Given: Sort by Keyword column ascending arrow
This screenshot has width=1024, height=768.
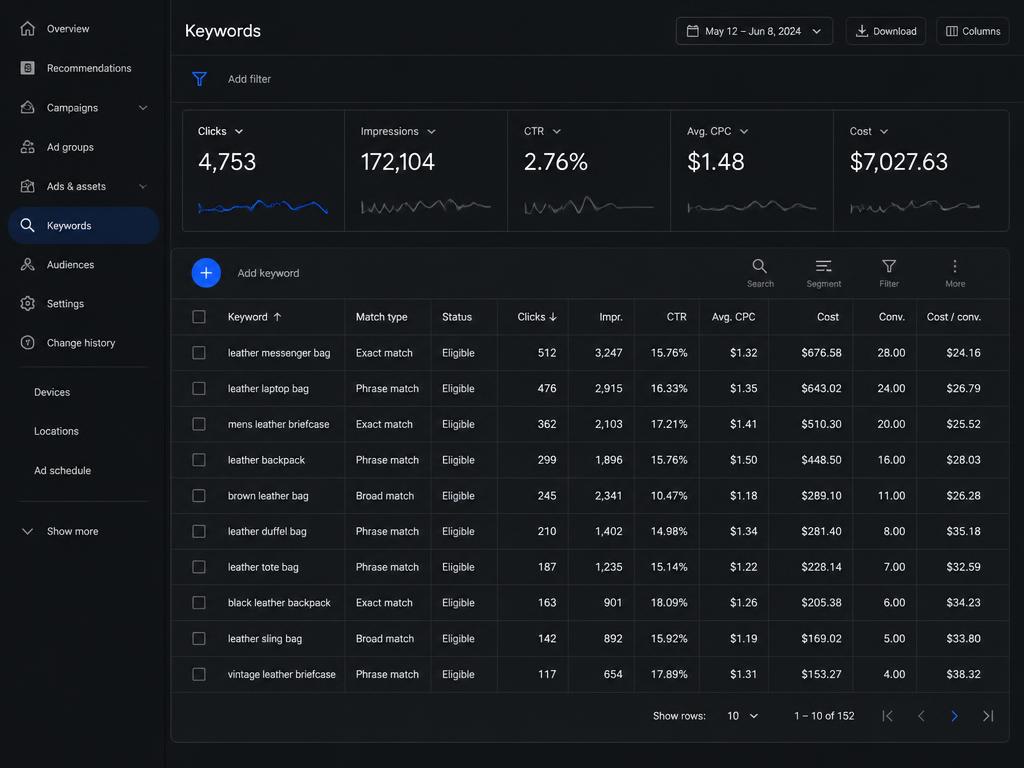Looking at the screenshot, I should (x=278, y=317).
